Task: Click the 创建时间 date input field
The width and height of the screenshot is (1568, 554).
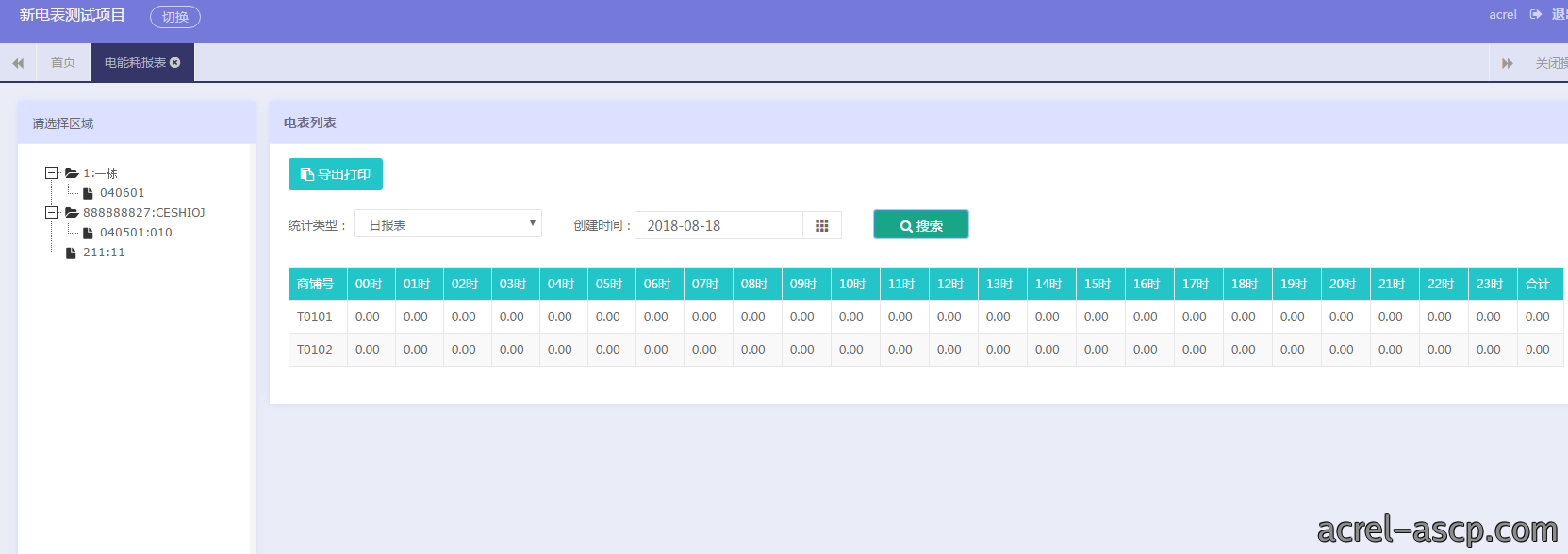Action: click(x=718, y=225)
